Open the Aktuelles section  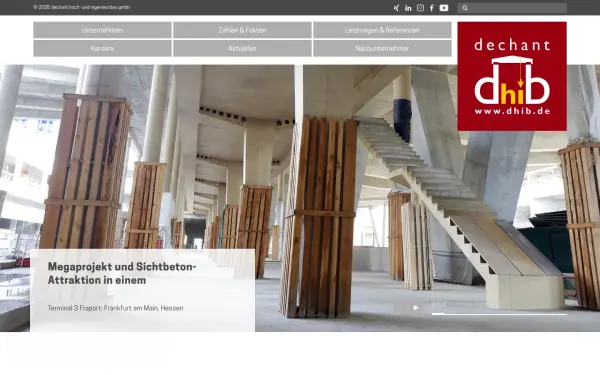pyautogui.click(x=242, y=49)
